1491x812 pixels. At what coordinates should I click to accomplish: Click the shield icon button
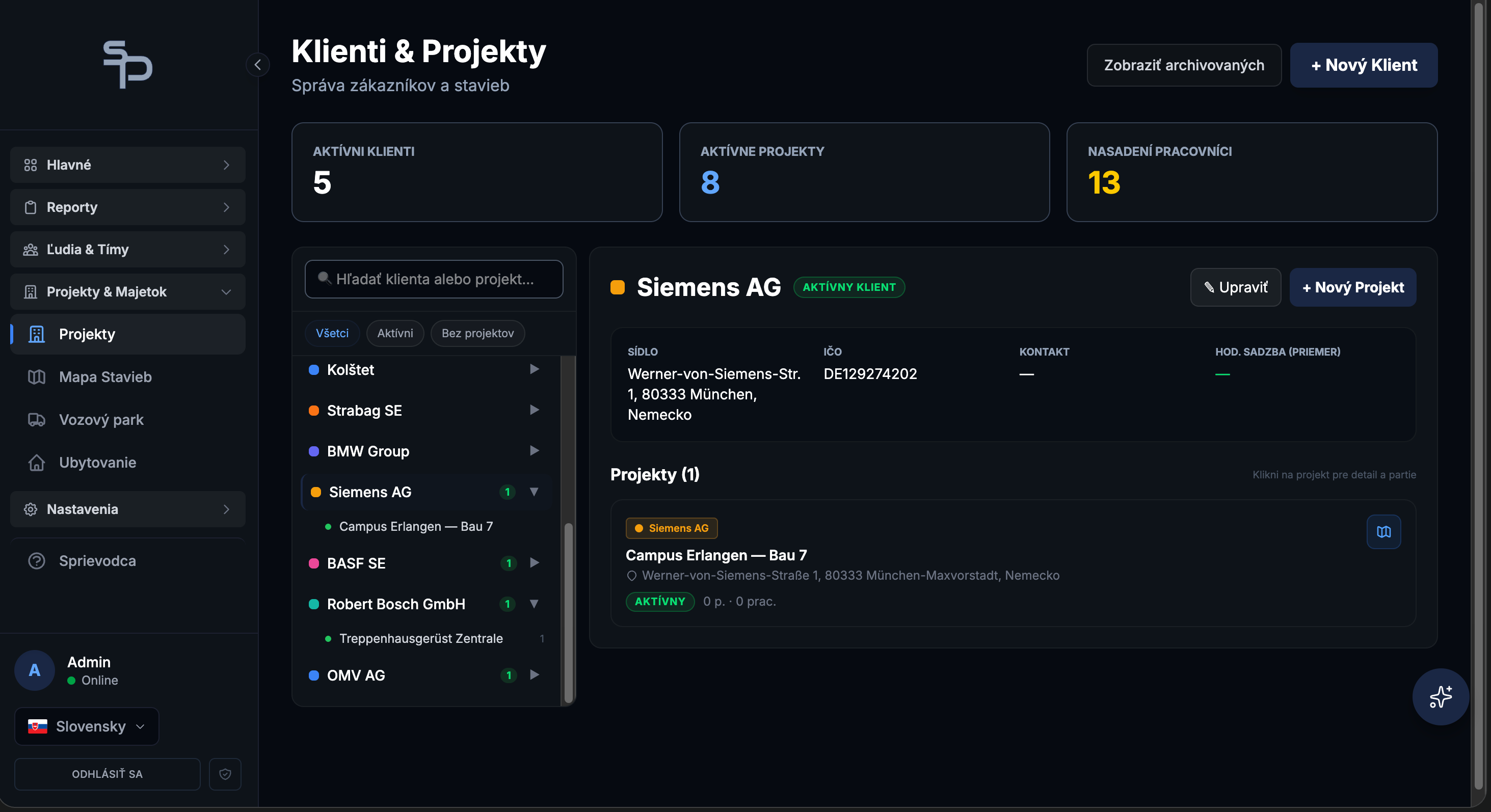[225, 774]
